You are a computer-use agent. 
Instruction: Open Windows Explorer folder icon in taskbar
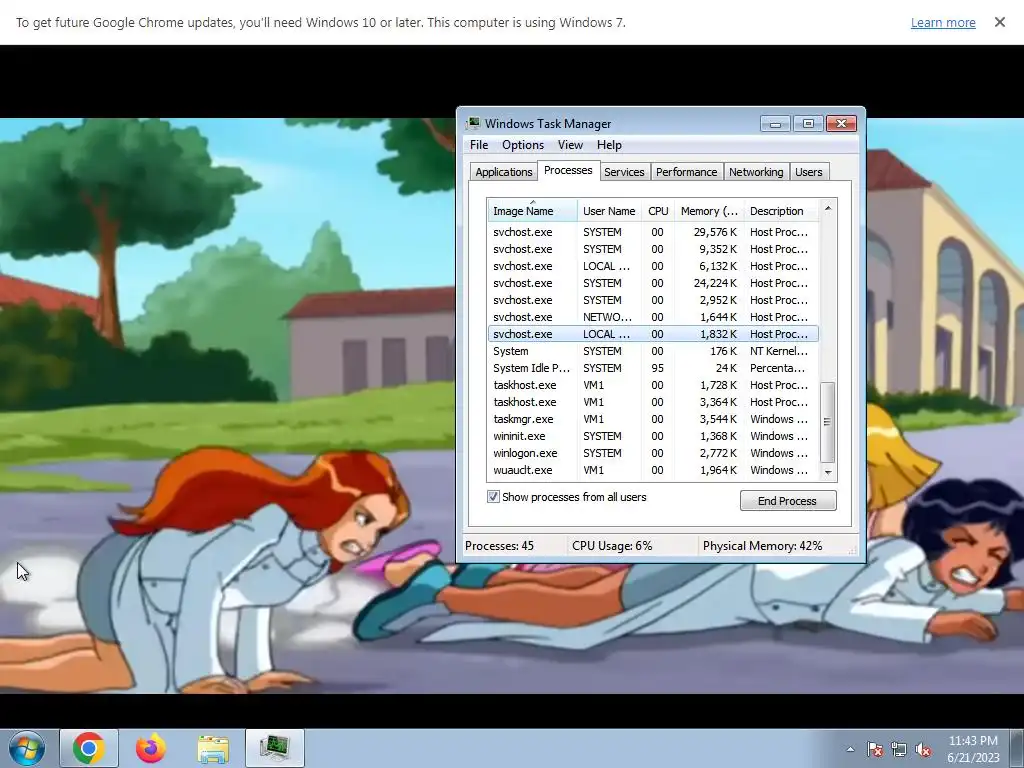[213, 749]
